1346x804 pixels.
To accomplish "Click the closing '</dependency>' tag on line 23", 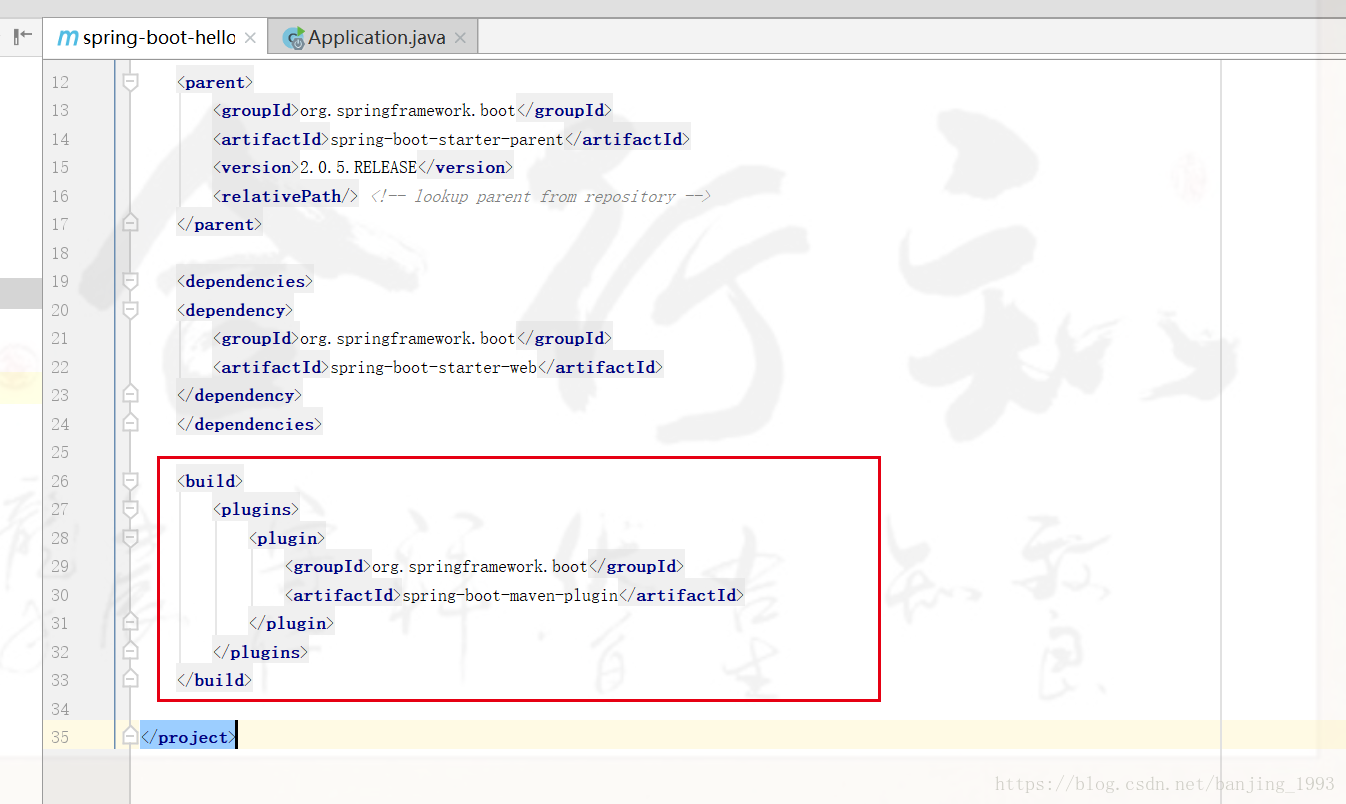I will (240, 395).
